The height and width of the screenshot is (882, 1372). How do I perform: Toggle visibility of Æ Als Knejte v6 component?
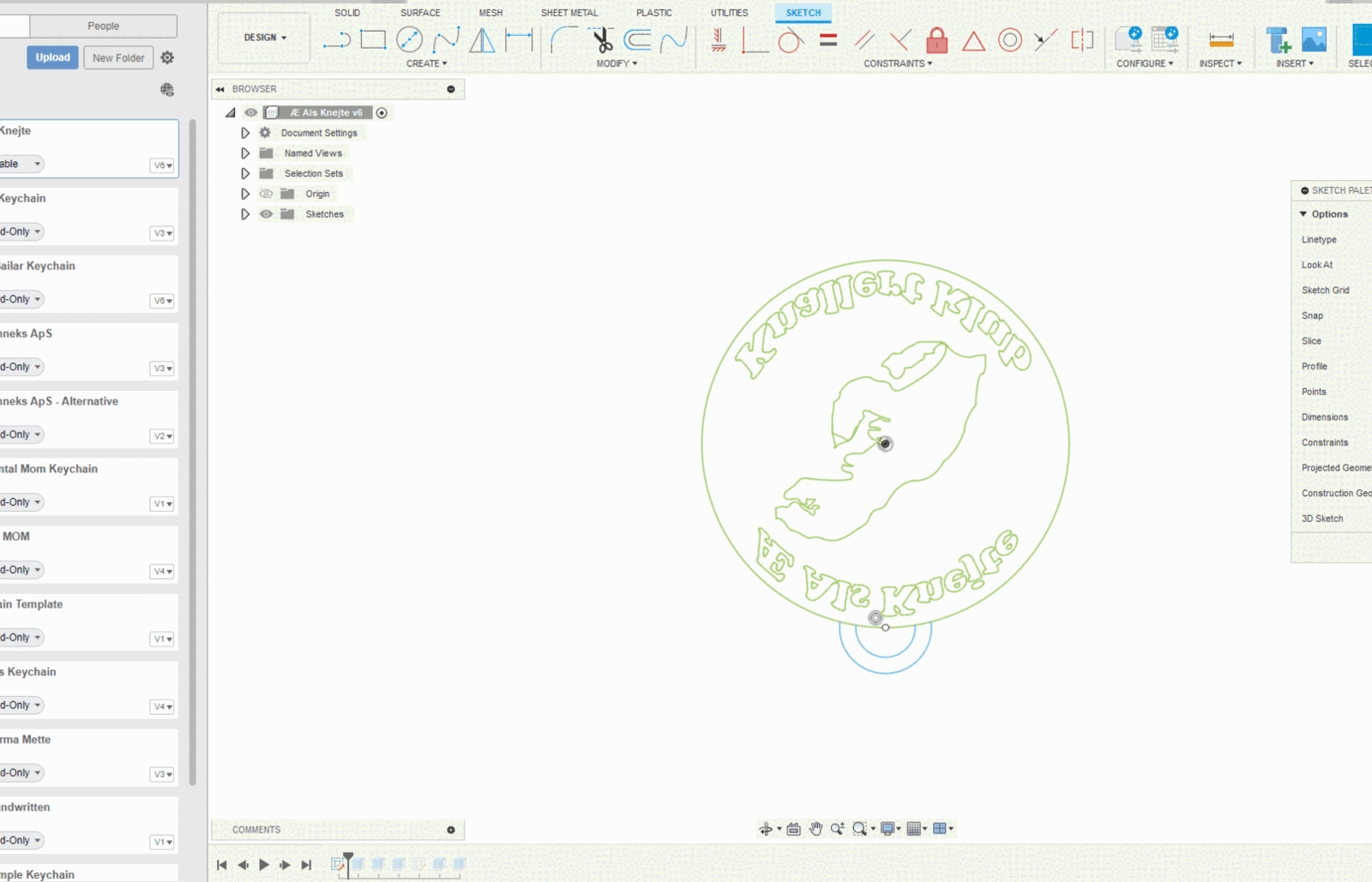pos(250,112)
